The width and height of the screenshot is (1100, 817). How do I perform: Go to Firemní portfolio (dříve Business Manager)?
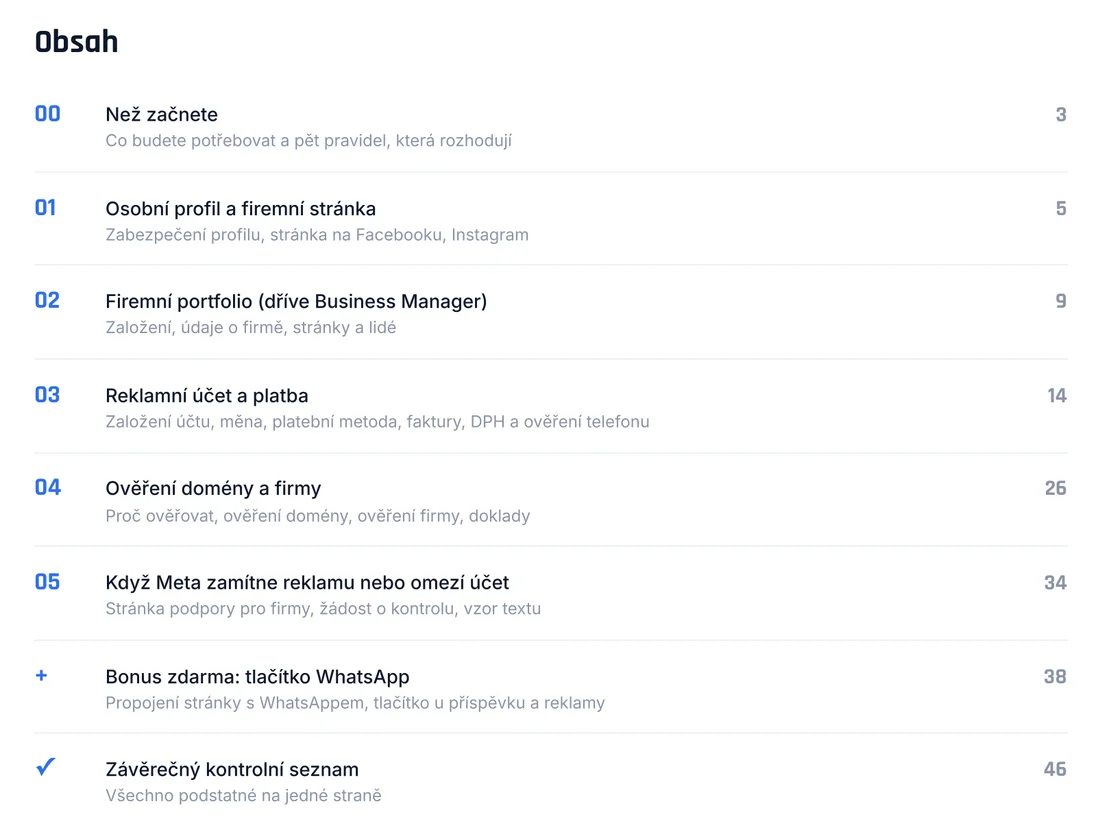coord(296,302)
